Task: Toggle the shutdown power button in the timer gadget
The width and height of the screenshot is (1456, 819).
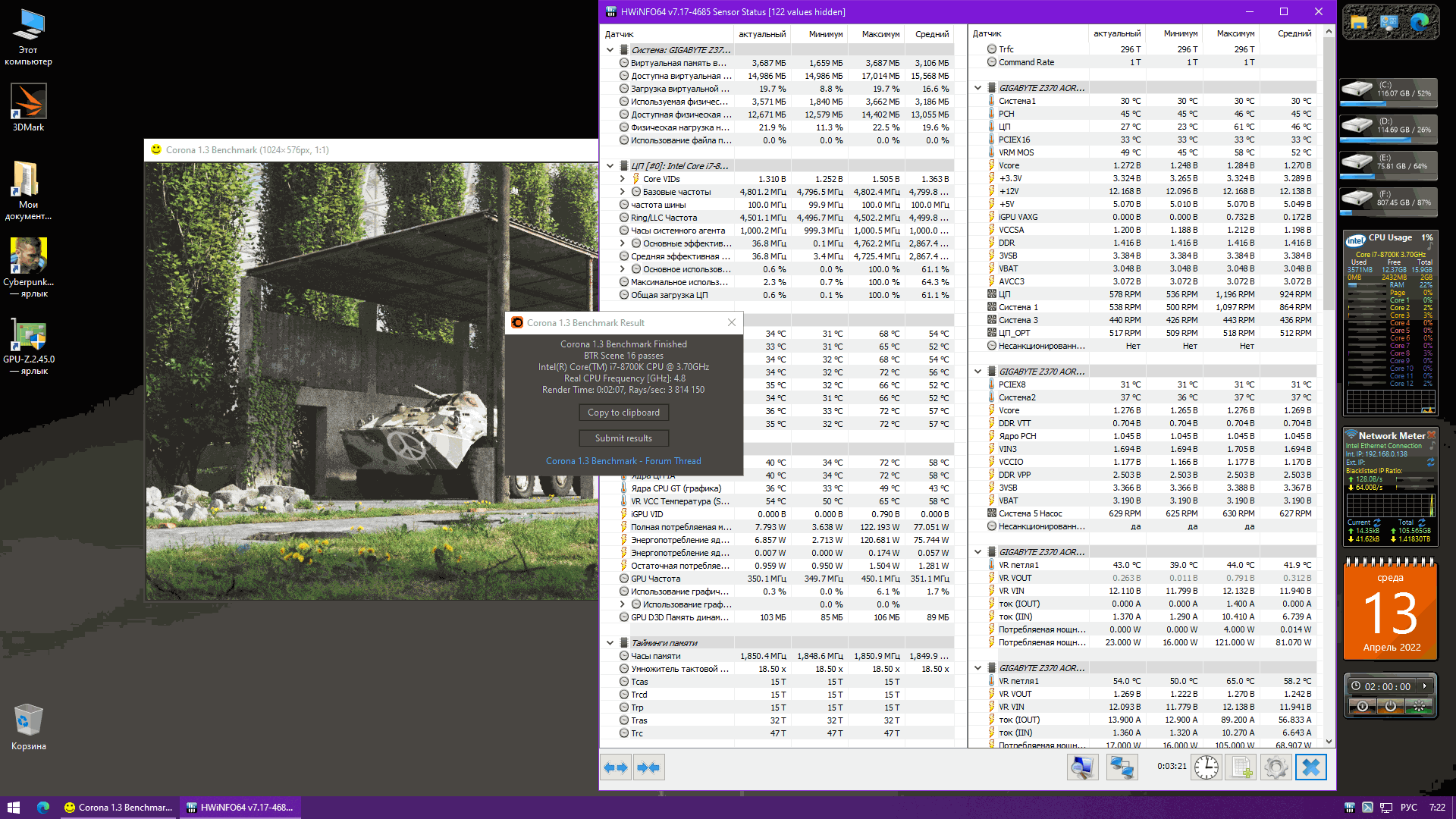Action: [x=1362, y=706]
